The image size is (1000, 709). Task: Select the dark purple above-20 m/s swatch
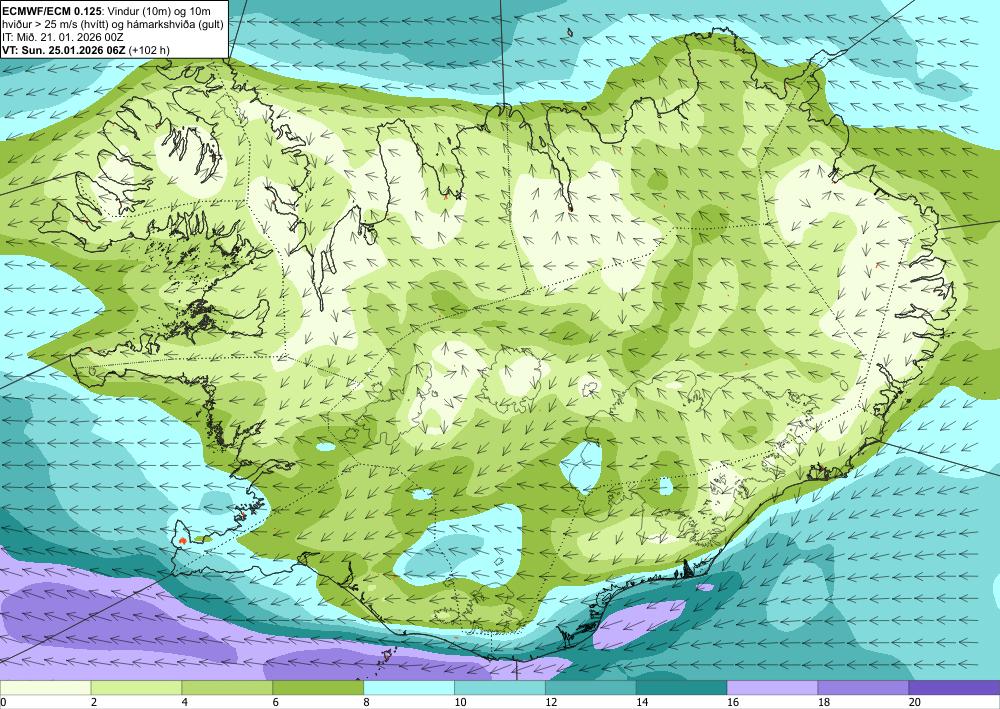(954, 687)
